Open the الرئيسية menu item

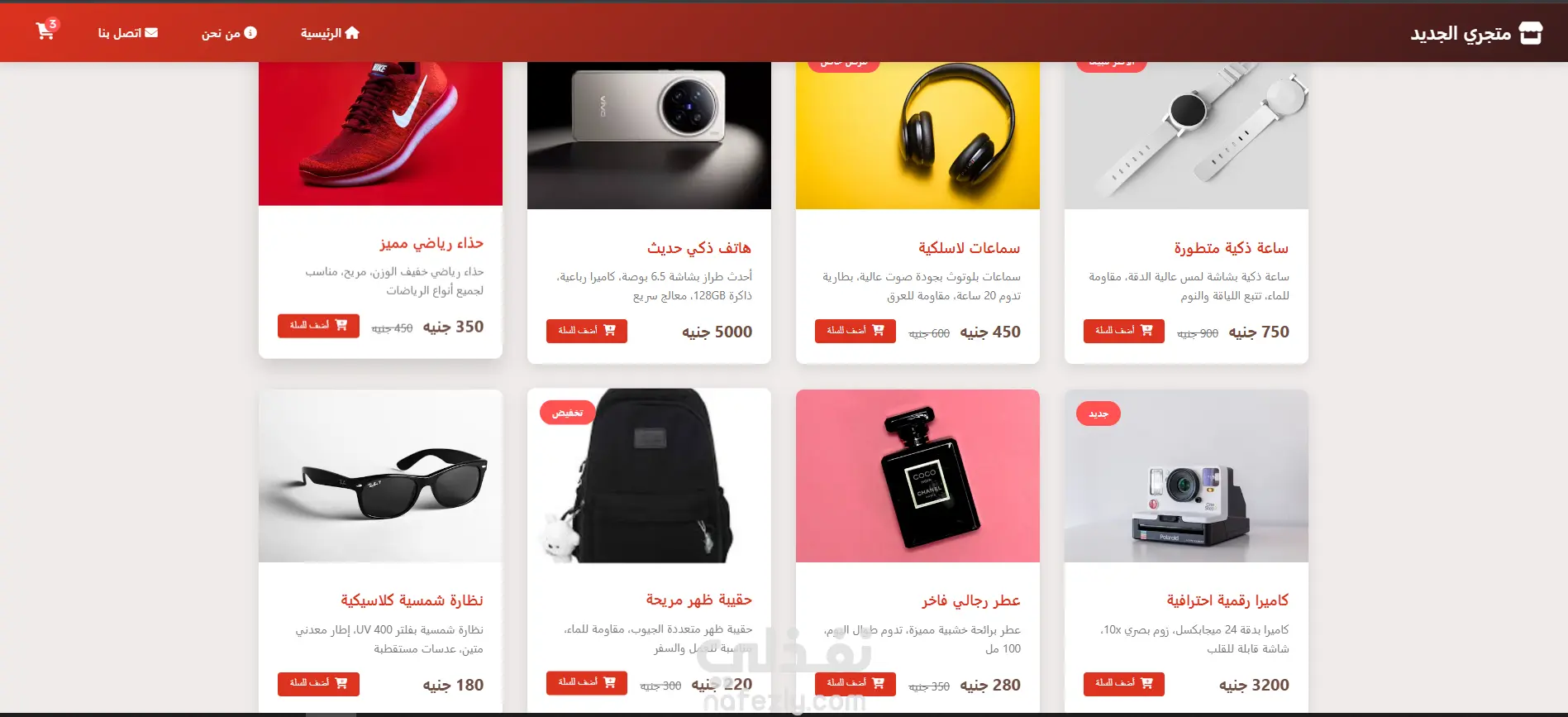click(330, 33)
